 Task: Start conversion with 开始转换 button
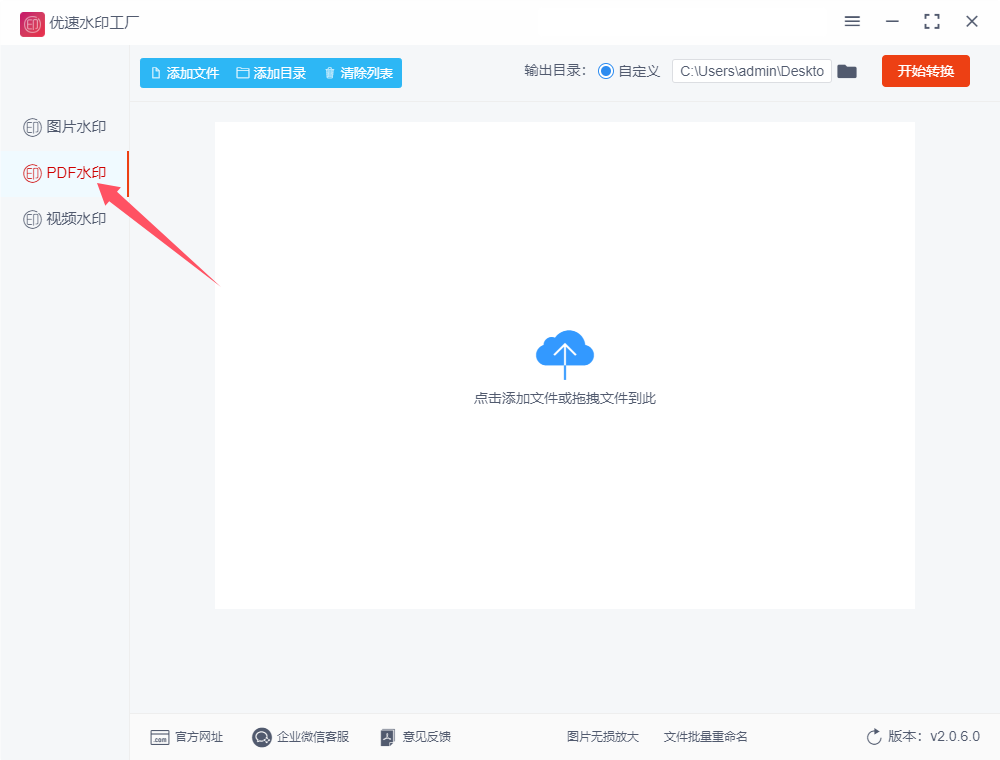(x=925, y=71)
